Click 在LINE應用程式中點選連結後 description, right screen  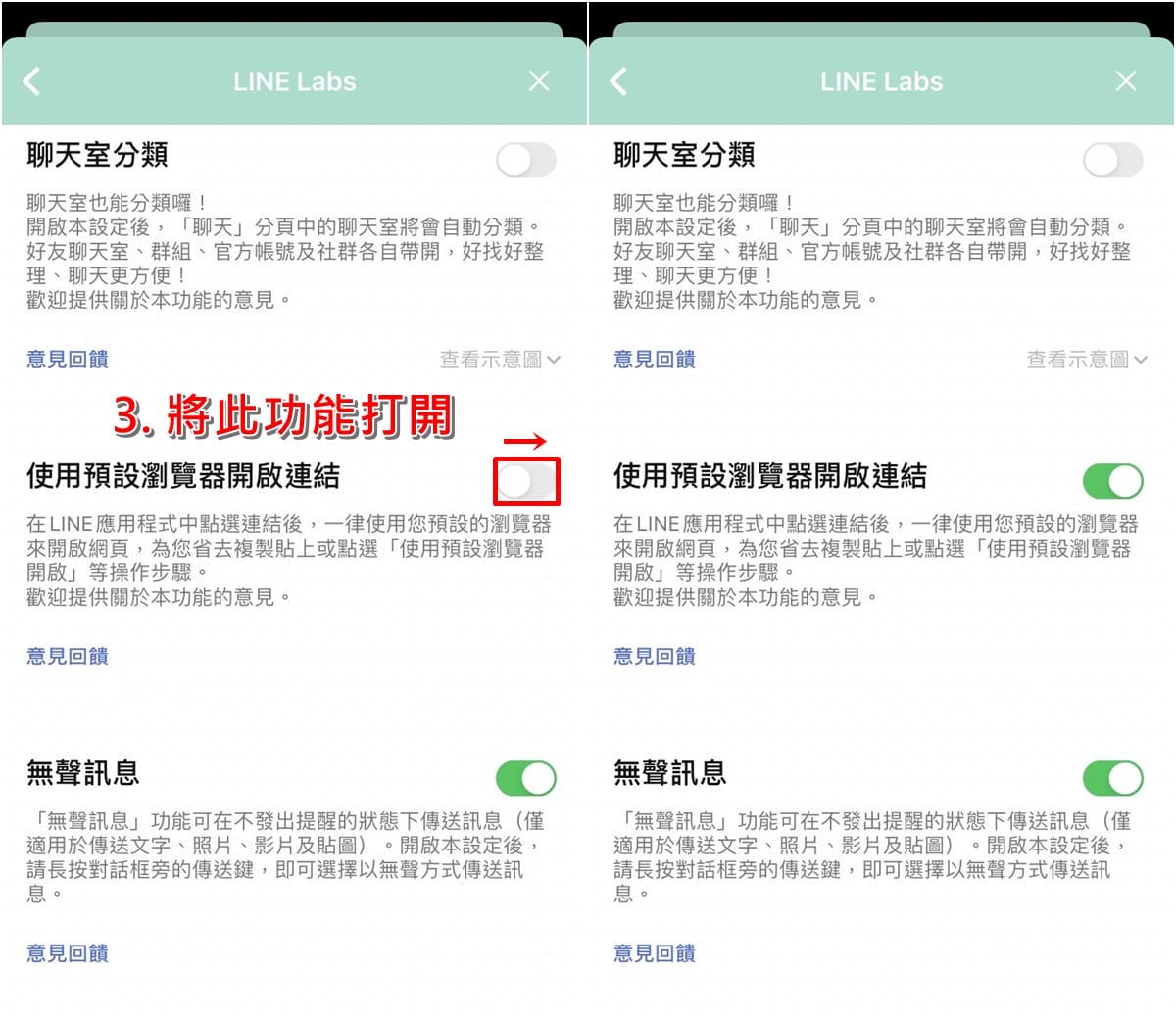876,560
